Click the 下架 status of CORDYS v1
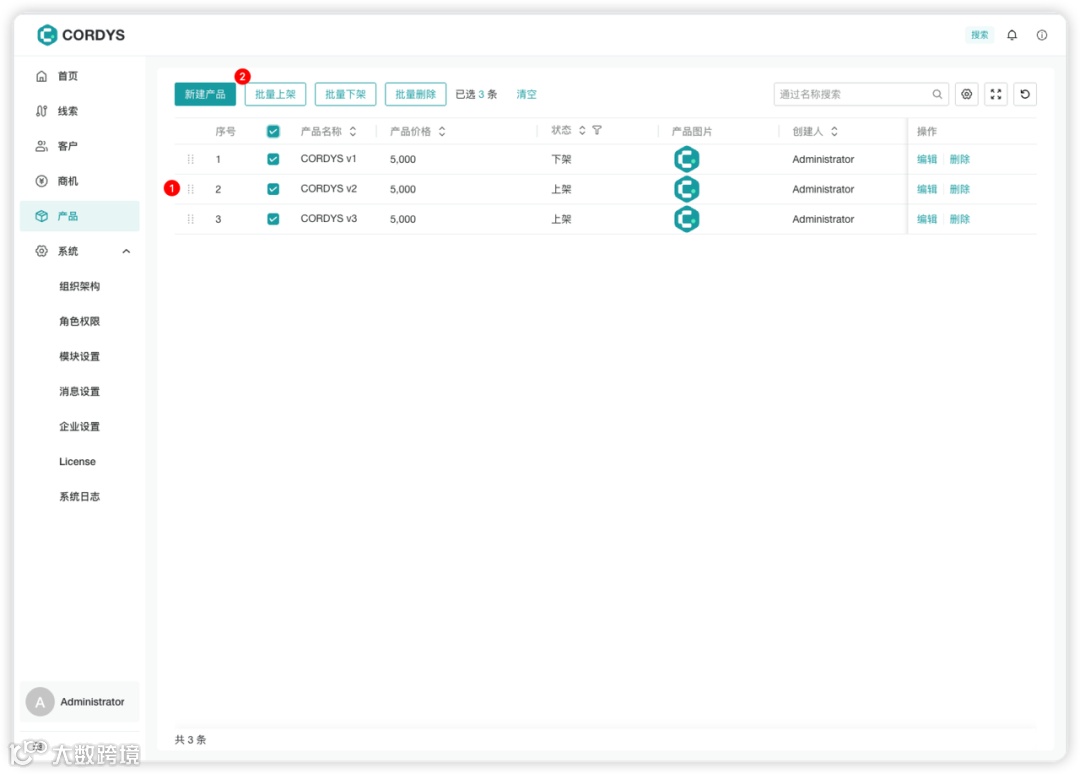Screen dimensions: 1080x774 coord(561,159)
